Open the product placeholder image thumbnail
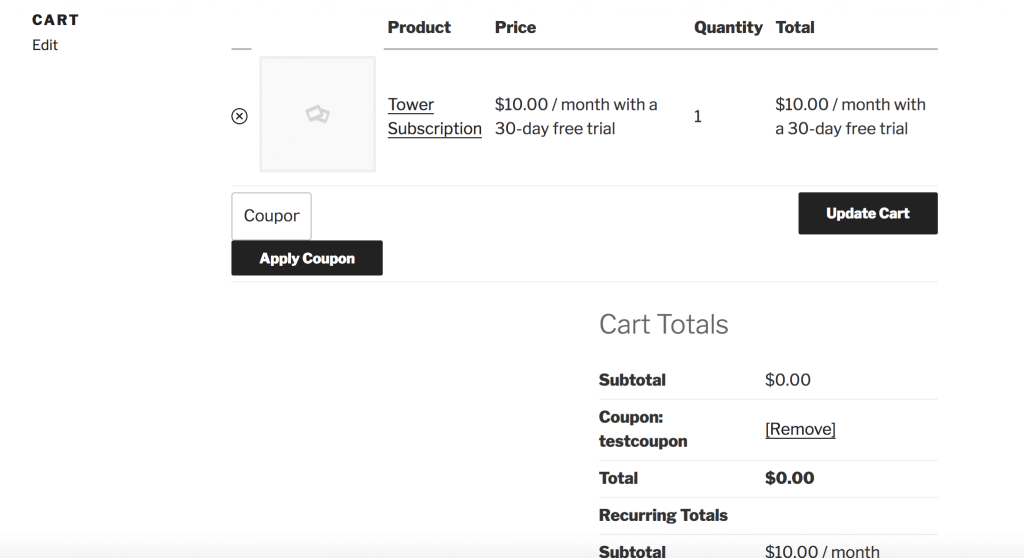1024x558 pixels. [x=318, y=114]
